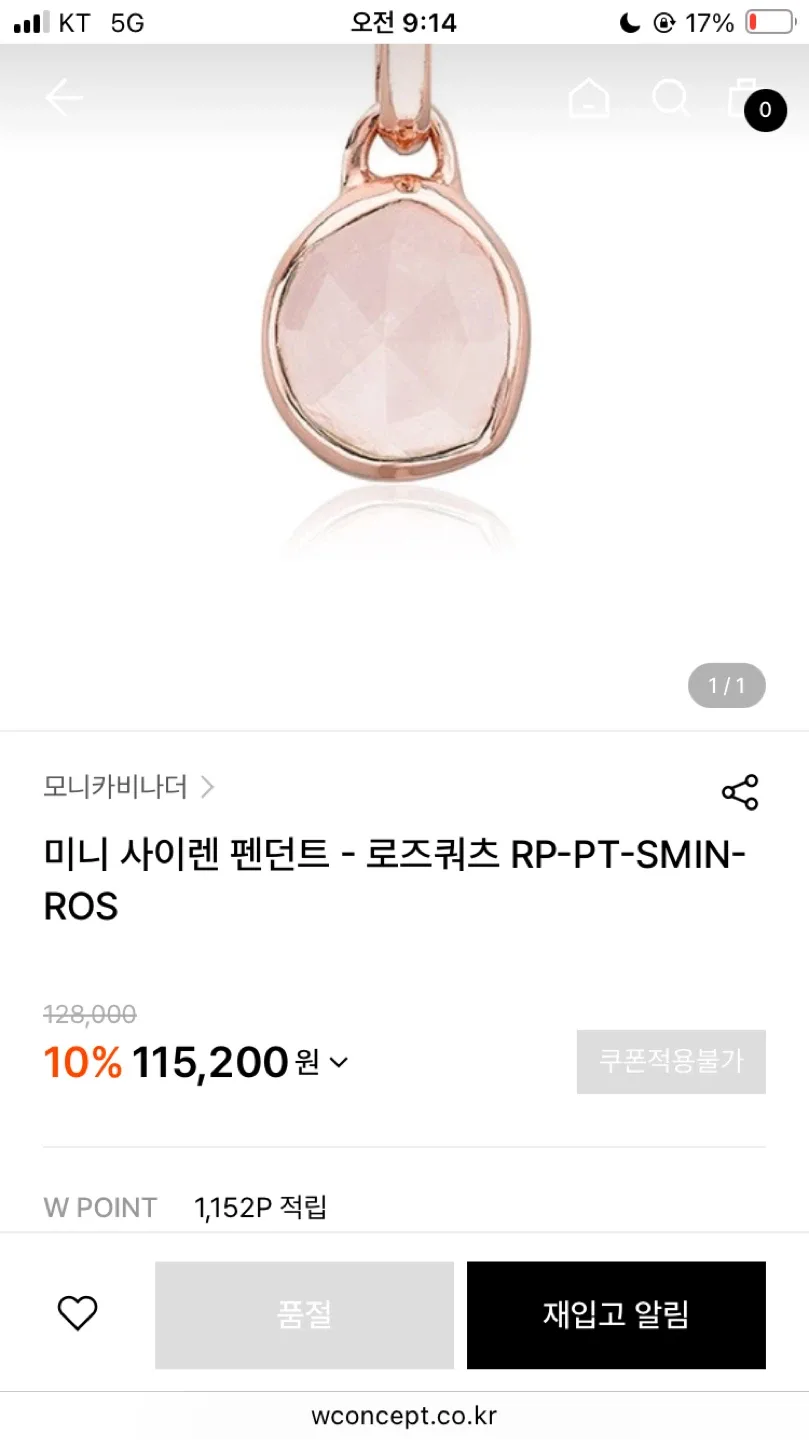Open the 모니카비나더 brand page
Image resolution: width=809 pixels, height=1440 pixels.
click(x=115, y=787)
